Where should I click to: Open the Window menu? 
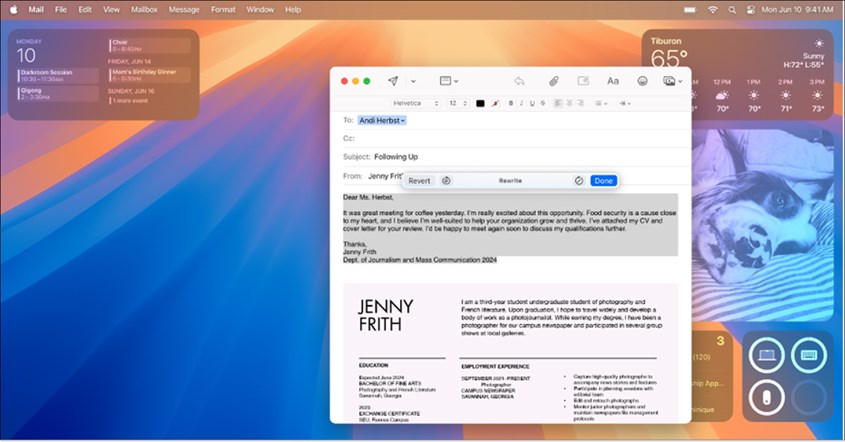point(260,10)
